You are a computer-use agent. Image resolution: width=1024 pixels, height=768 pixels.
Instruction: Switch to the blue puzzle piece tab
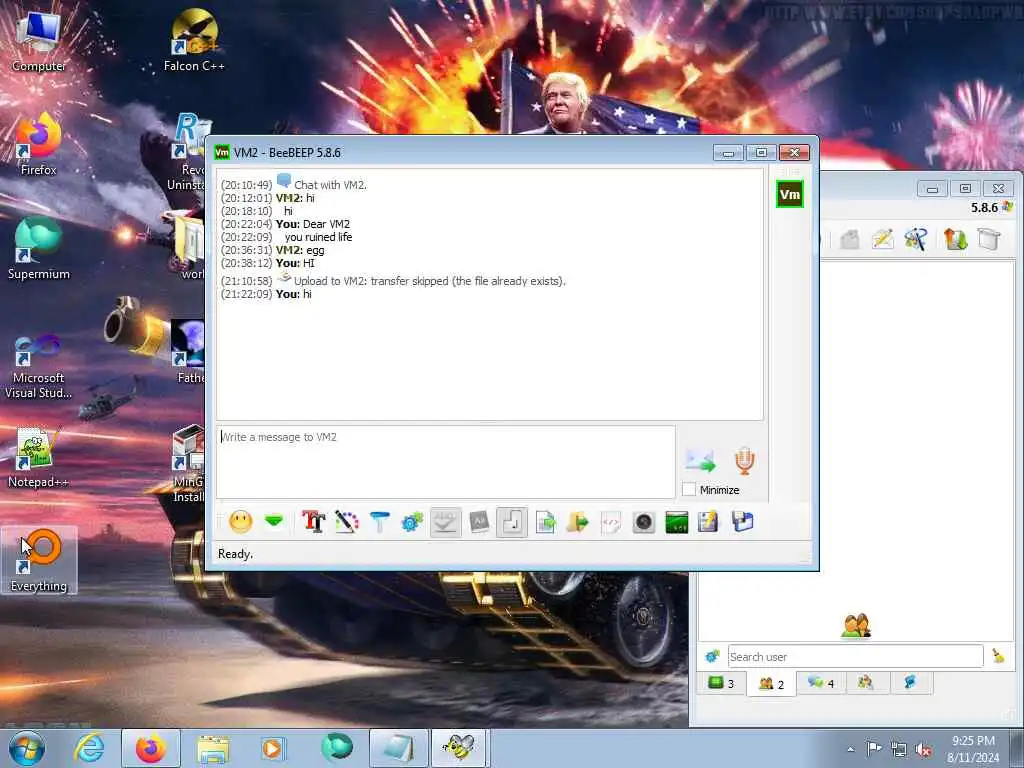[x=910, y=683]
